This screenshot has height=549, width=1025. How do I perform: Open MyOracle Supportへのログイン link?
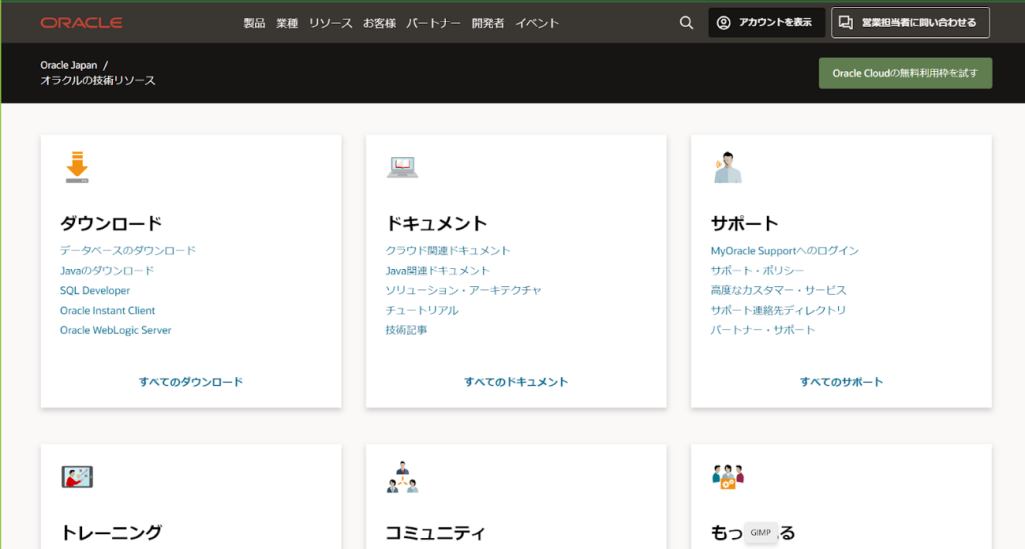coord(784,250)
